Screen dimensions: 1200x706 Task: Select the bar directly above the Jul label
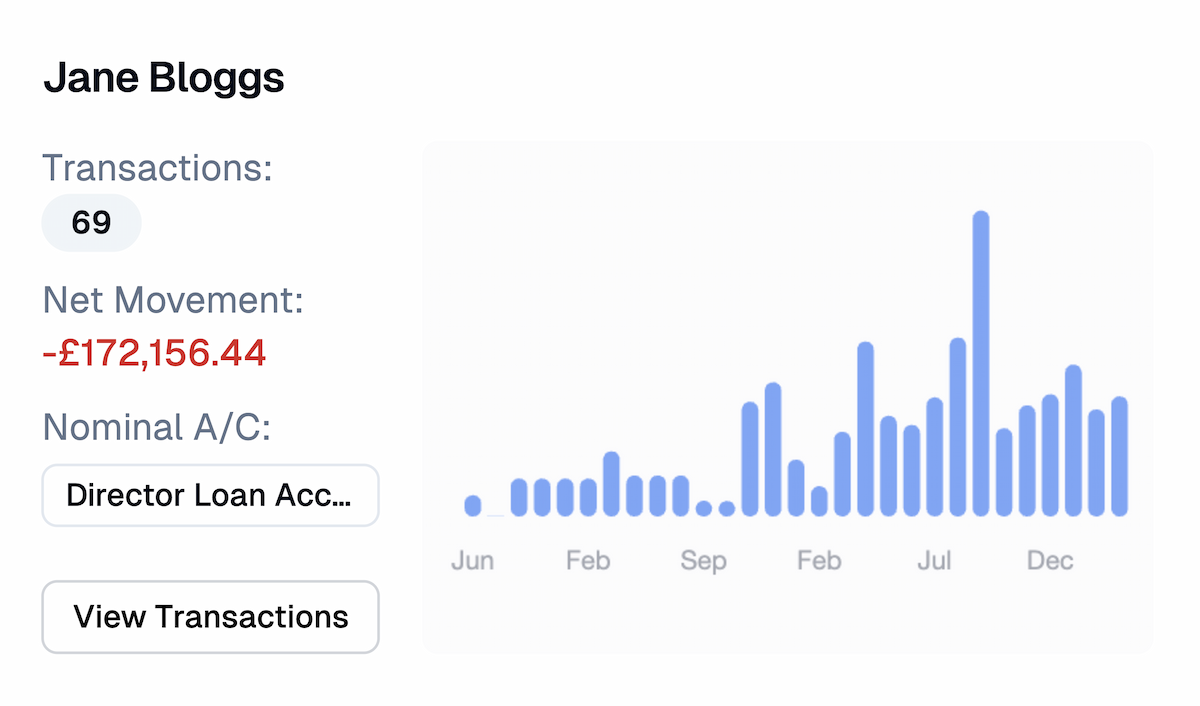click(x=934, y=457)
